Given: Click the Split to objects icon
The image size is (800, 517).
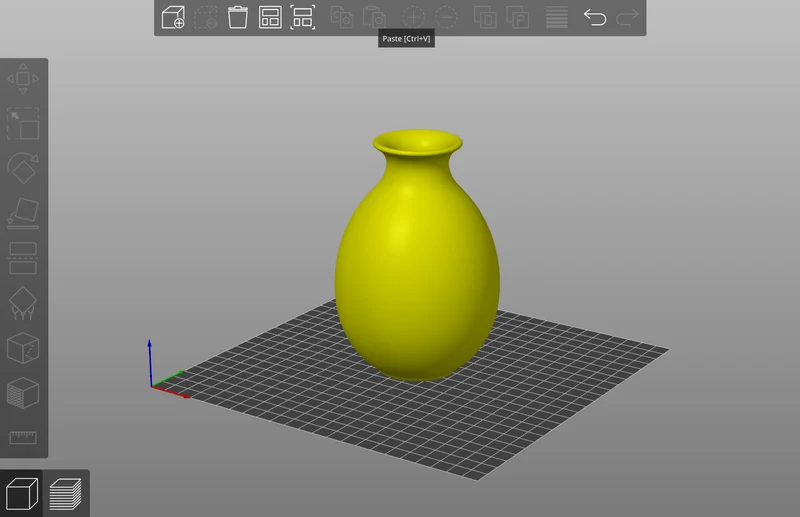Looking at the screenshot, I should [485, 17].
